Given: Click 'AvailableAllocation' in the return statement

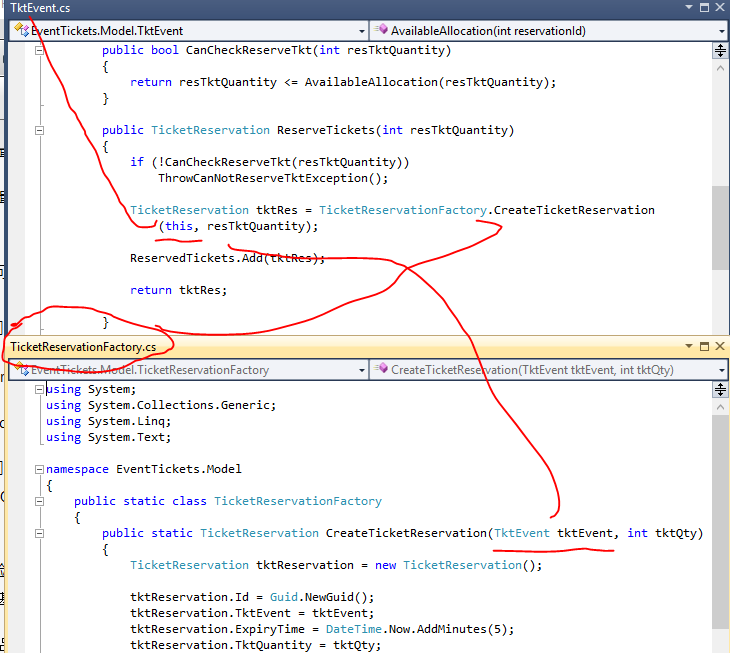Looking at the screenshot, I should click(371, 82).
